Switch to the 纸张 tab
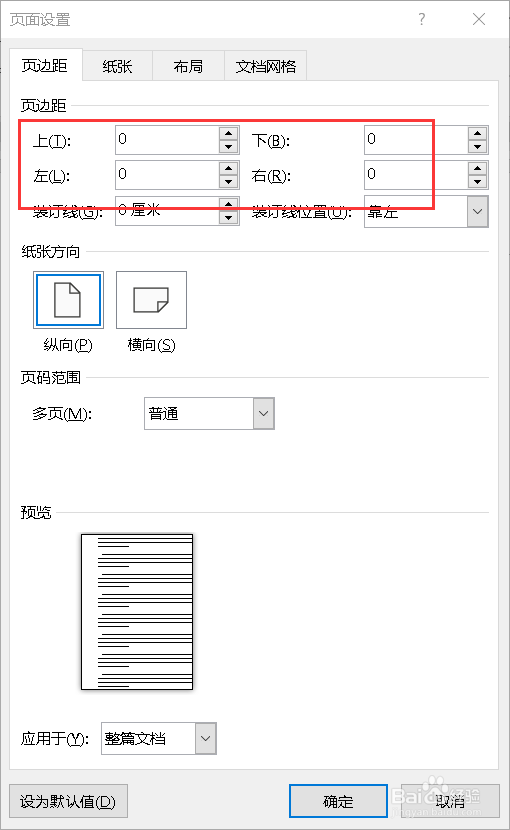510x830 pixels. (118, 66)
